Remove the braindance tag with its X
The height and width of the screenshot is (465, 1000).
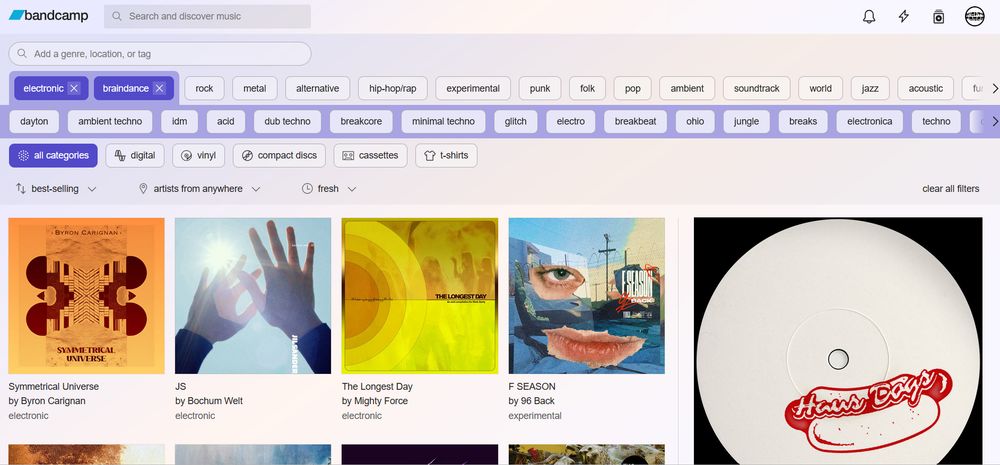(x=159, y=89)
